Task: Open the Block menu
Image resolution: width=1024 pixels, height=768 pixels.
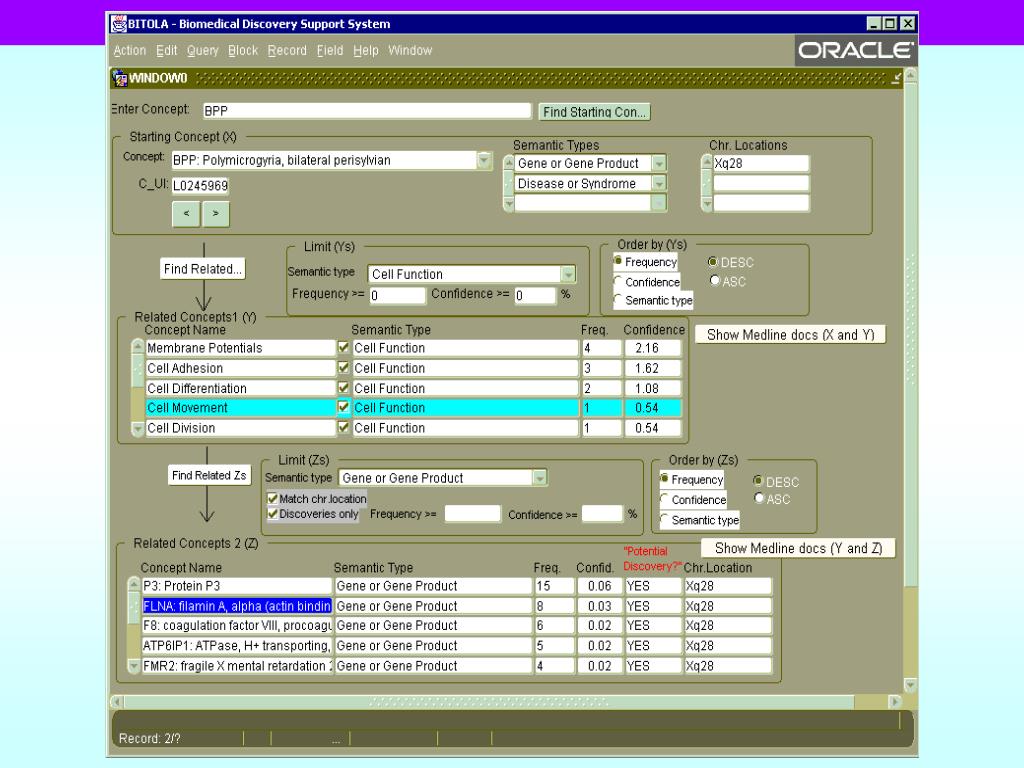Action: point(243,50)
